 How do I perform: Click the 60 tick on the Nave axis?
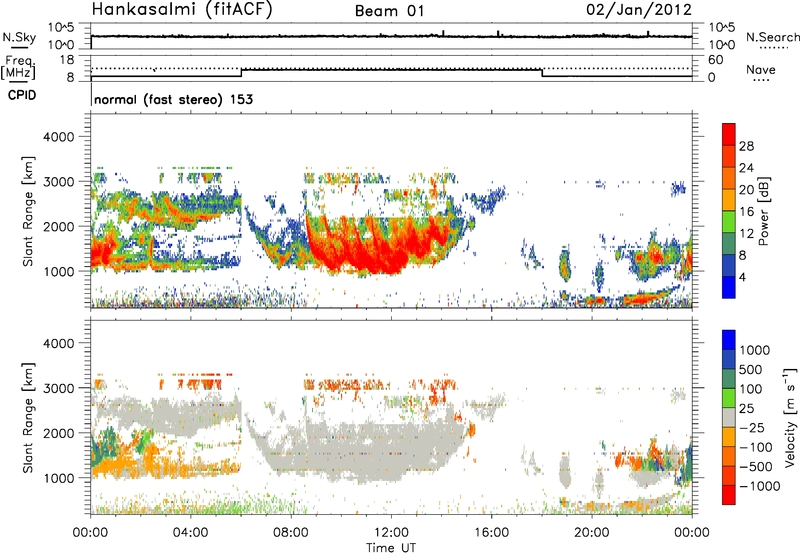[x=715, y=60]
